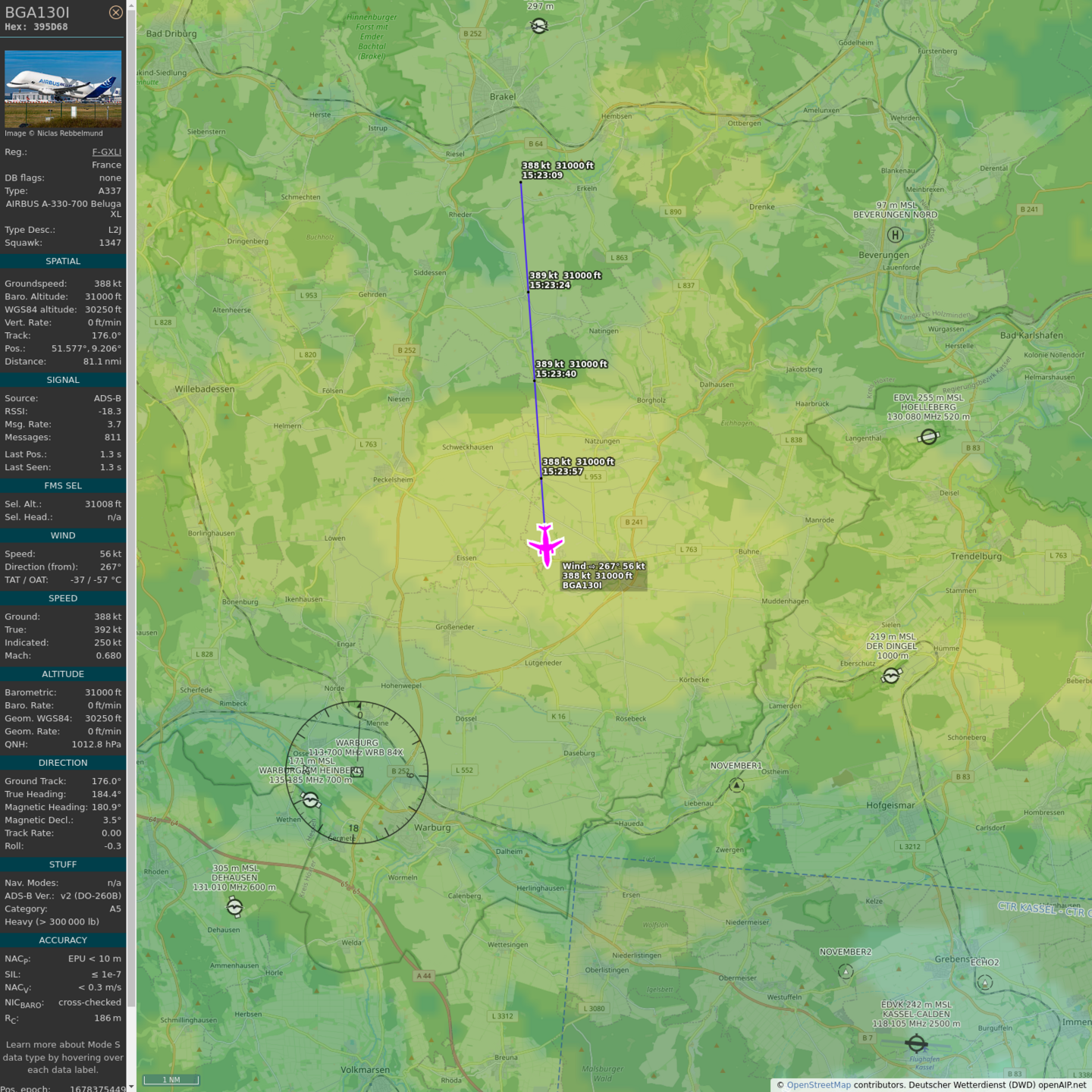Click the NOVEMBER2 reporting point marker
Viewport: 1092px width, 1092px height.
(x=846, y=971)
